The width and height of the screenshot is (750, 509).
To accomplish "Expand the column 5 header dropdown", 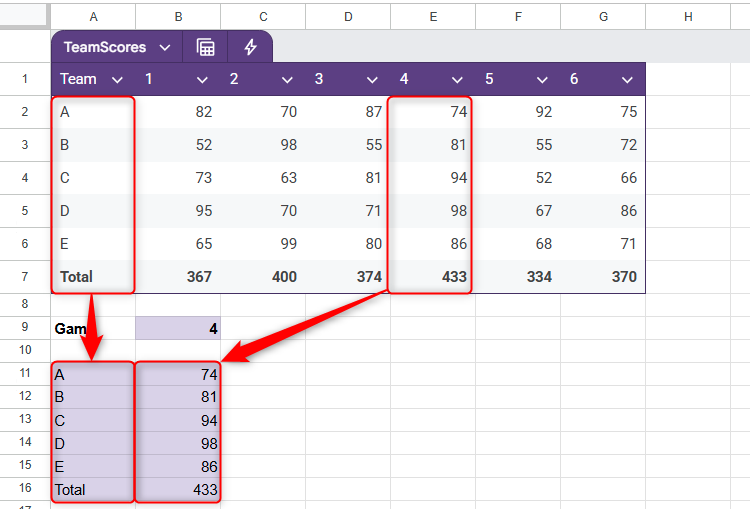I will [543, 79].
